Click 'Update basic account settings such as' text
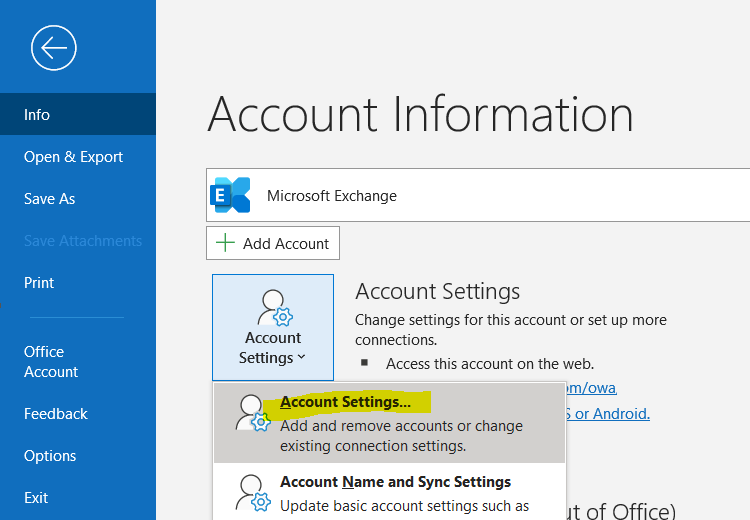The height and width of the screenshot is (520, 750). [405, 506]
